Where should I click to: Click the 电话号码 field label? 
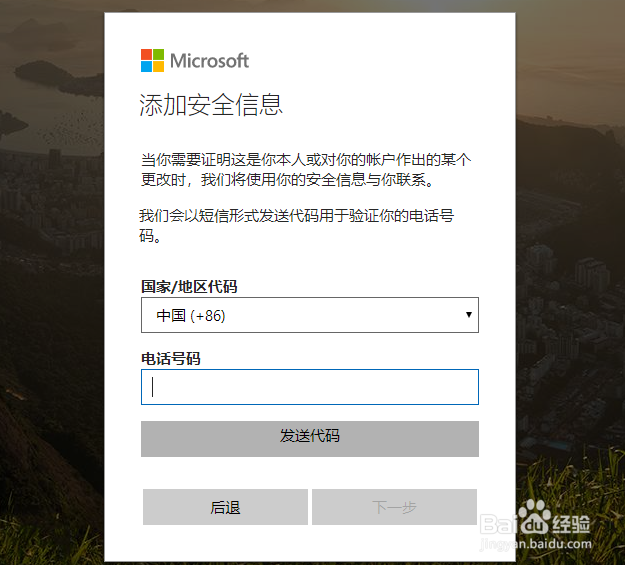pyautogui.click(x=170, y=358)
